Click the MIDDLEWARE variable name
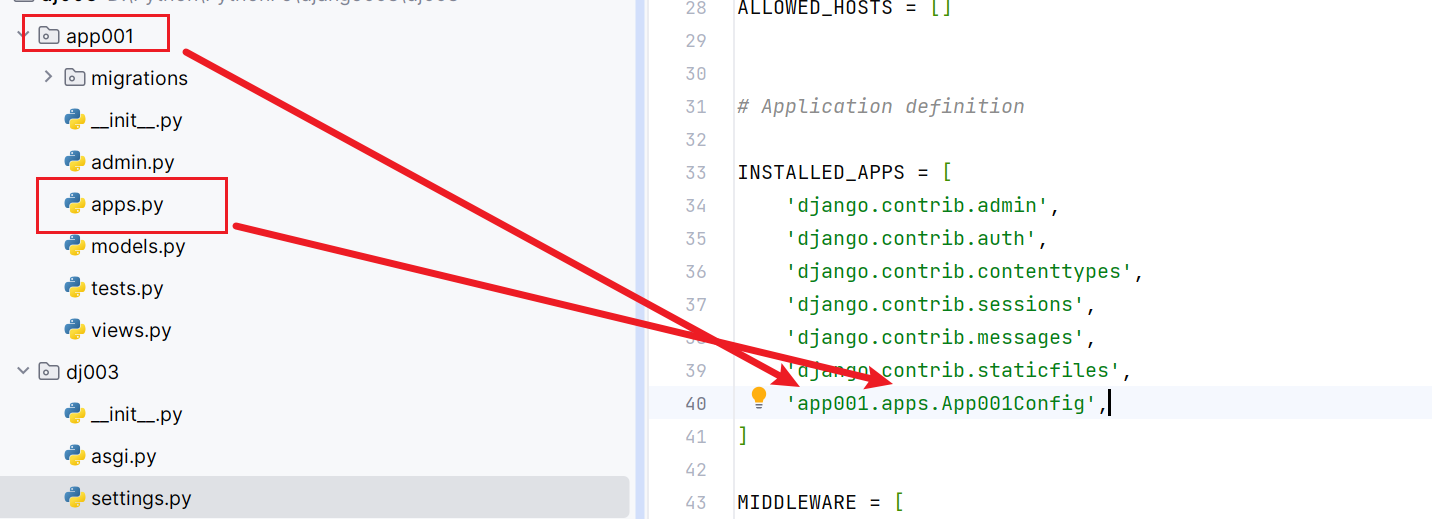Screen dimensions: 1432x519 [x=797, y=502]
